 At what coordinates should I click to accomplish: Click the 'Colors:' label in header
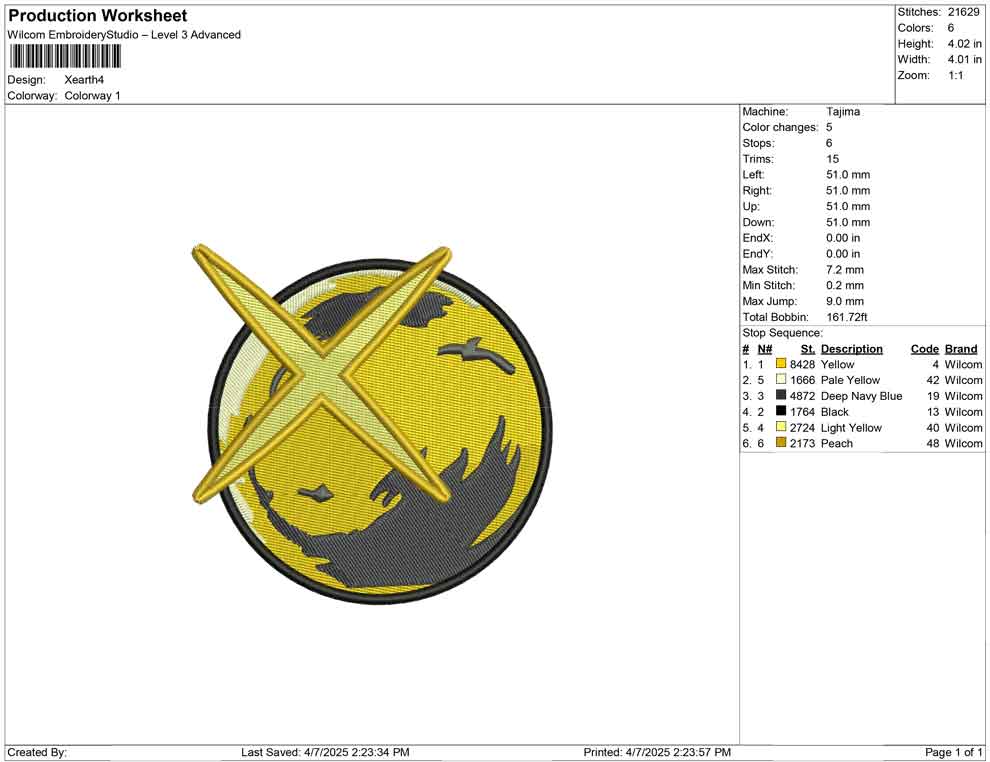[915, 28]
